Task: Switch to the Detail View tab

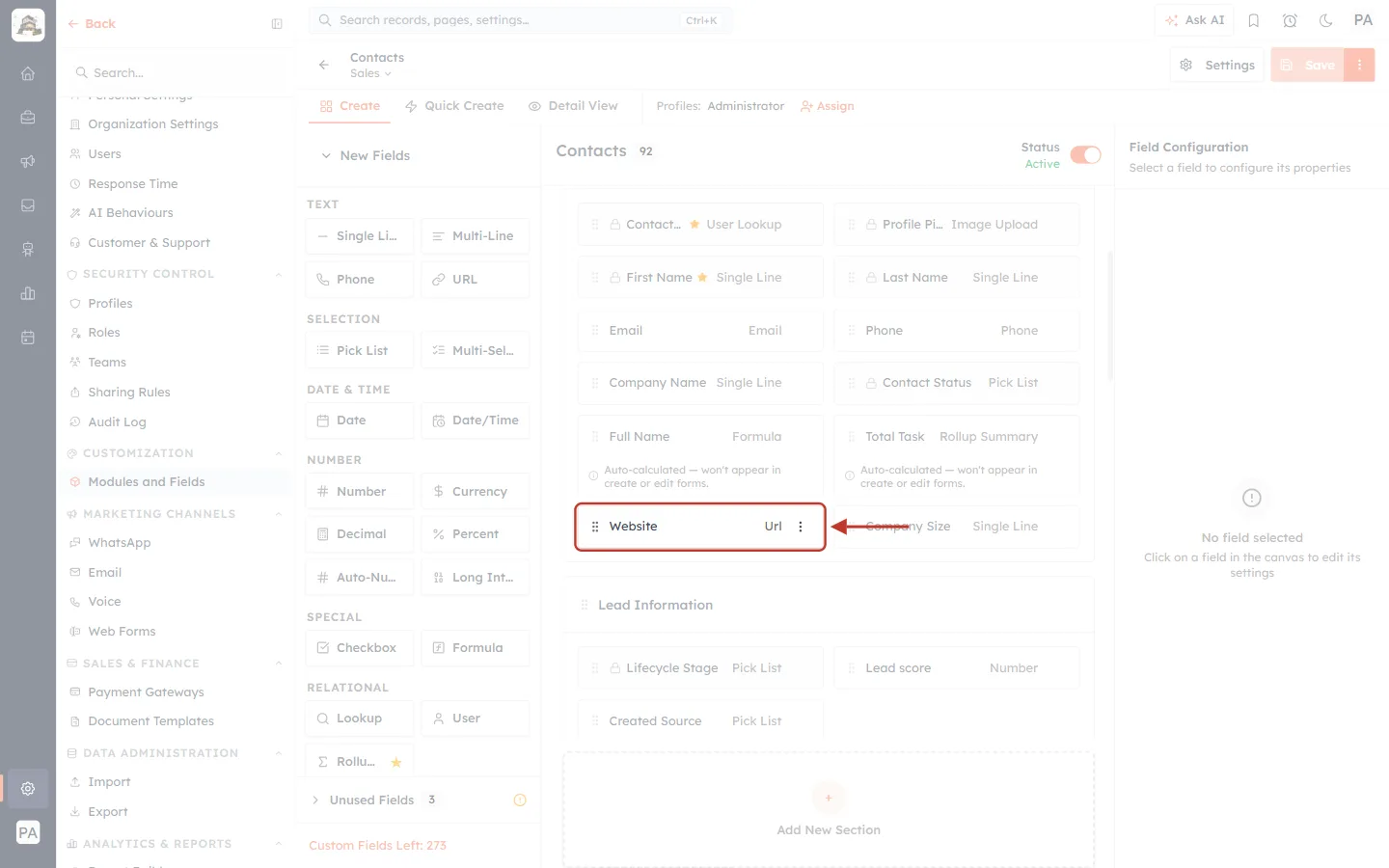Action: pyautogui.click(x=573, y=106)
